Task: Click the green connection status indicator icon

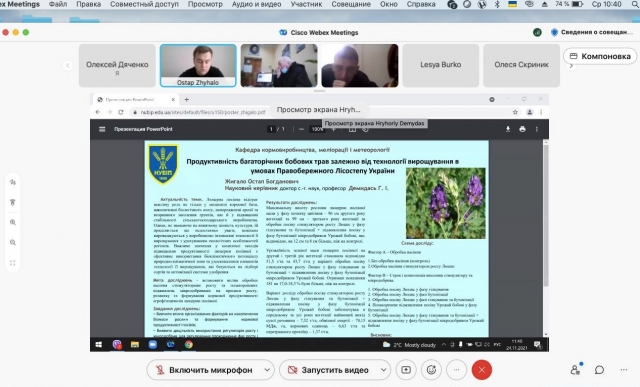Action: (x=537, y=32)
